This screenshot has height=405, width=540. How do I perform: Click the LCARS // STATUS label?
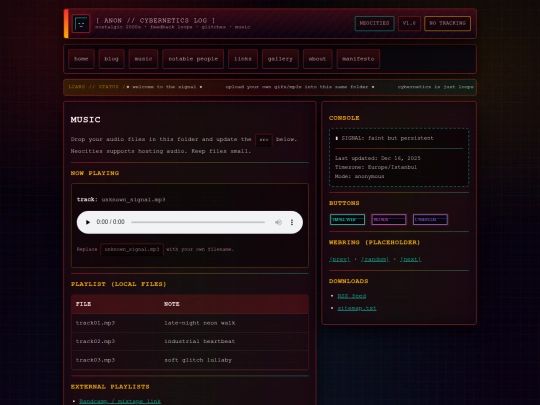click(97, 87)
